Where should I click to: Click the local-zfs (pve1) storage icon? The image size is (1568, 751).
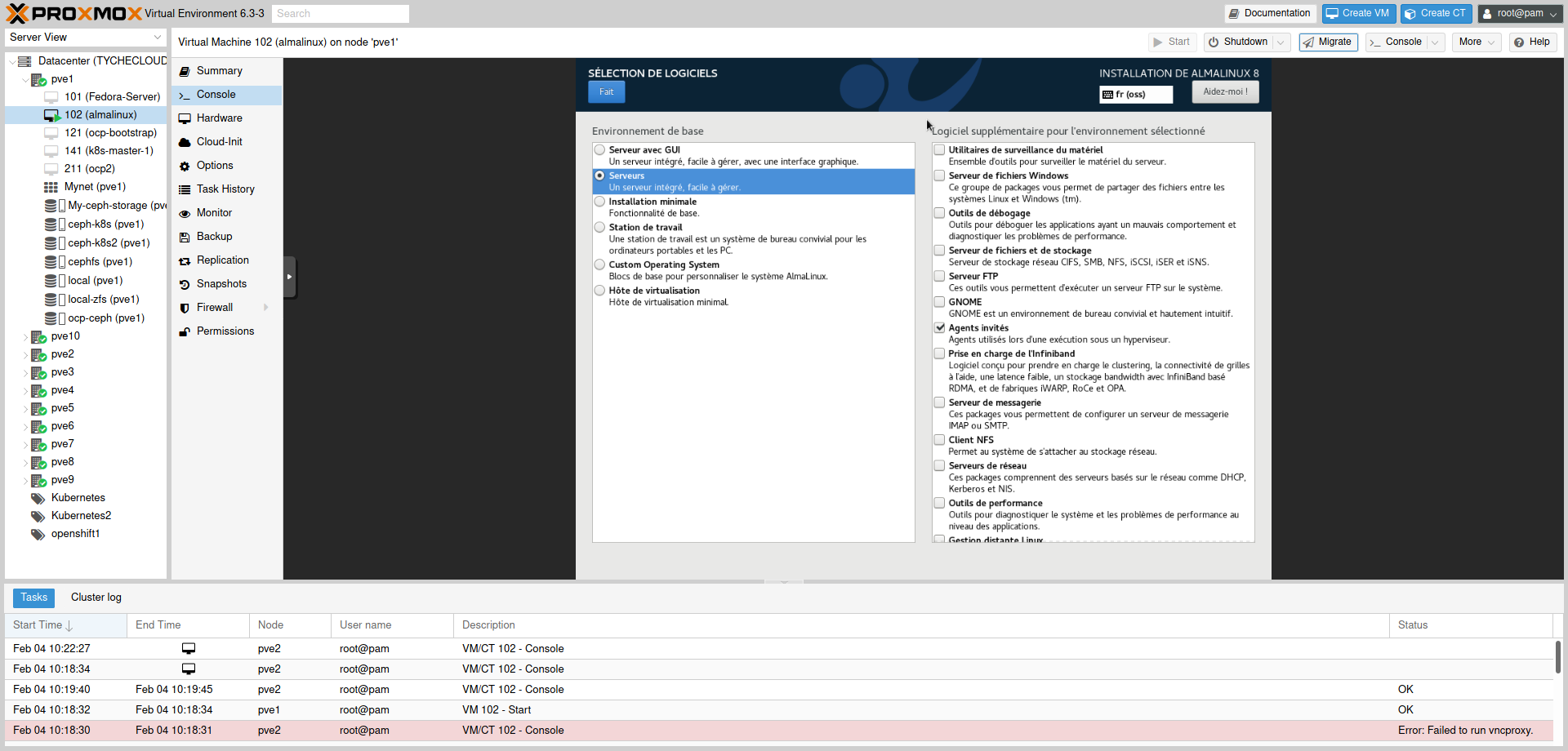pyautogui.click(x=55, y=300)
